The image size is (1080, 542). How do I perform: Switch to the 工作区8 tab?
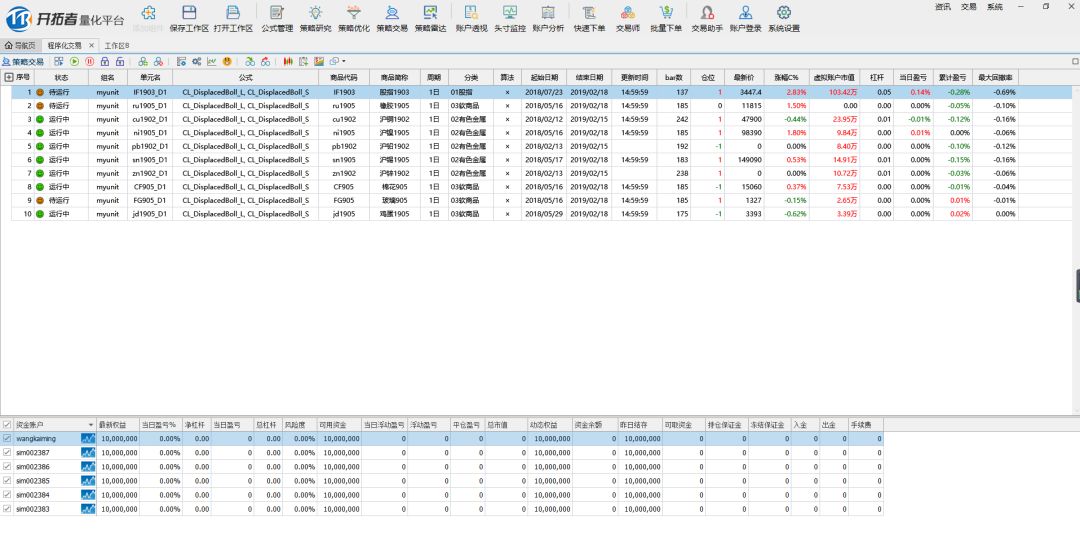coord(117,45)
